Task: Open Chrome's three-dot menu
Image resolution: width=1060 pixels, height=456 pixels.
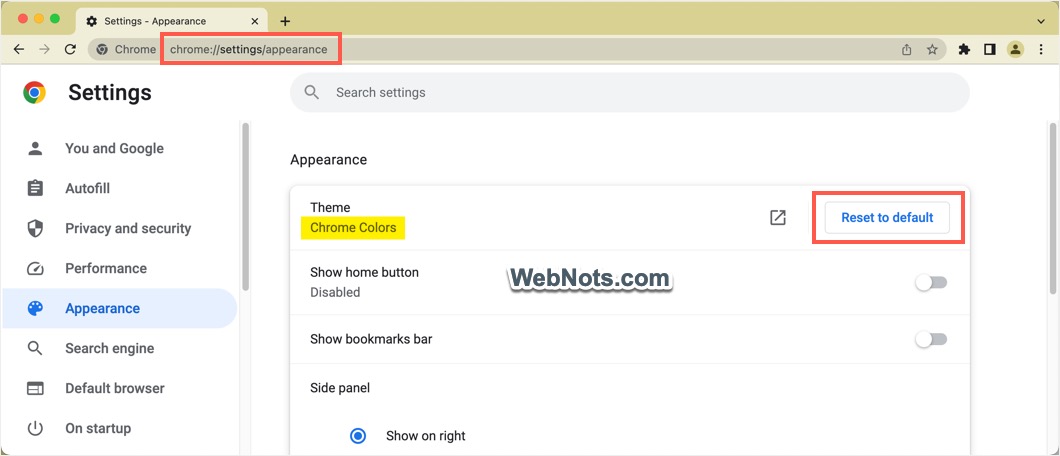Action: (x=1041, y=49)
